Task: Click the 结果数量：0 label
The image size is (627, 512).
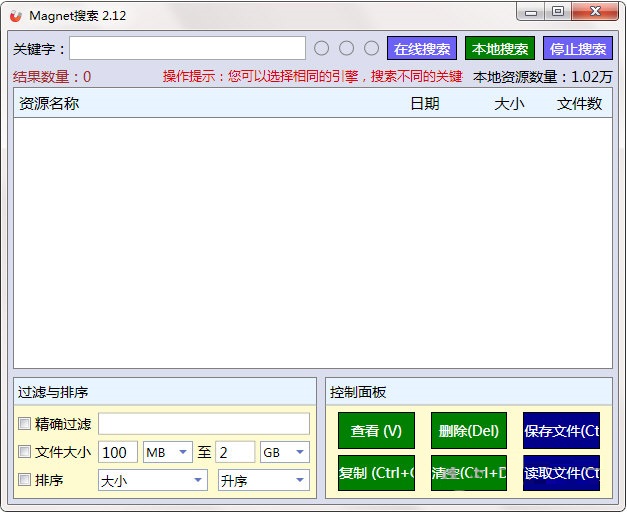Action: tap(52, 76)
